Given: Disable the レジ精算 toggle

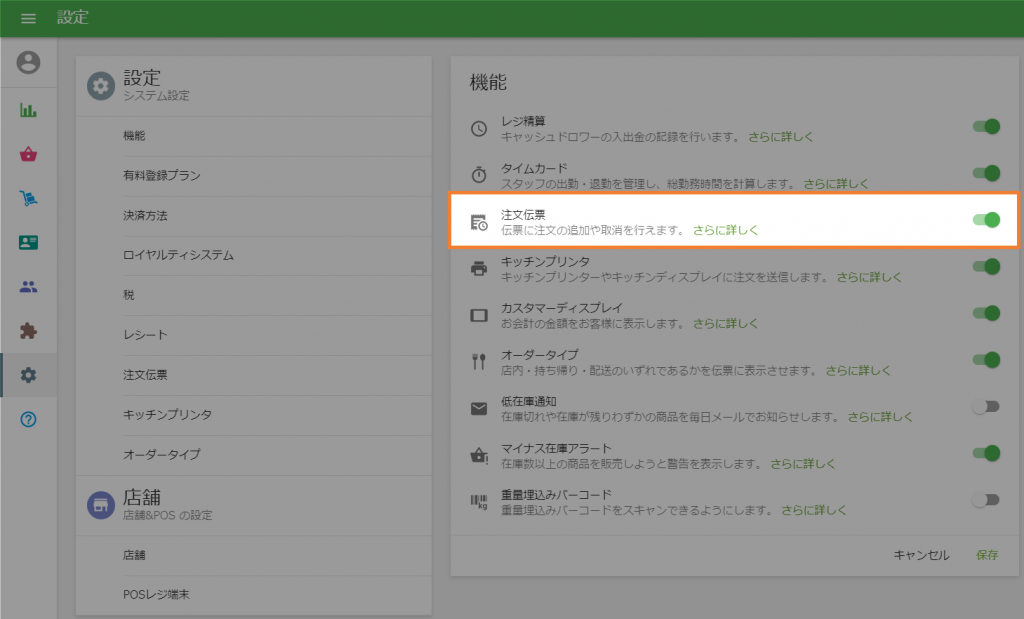Looking at the screenshot, I should tap(986, 127).
